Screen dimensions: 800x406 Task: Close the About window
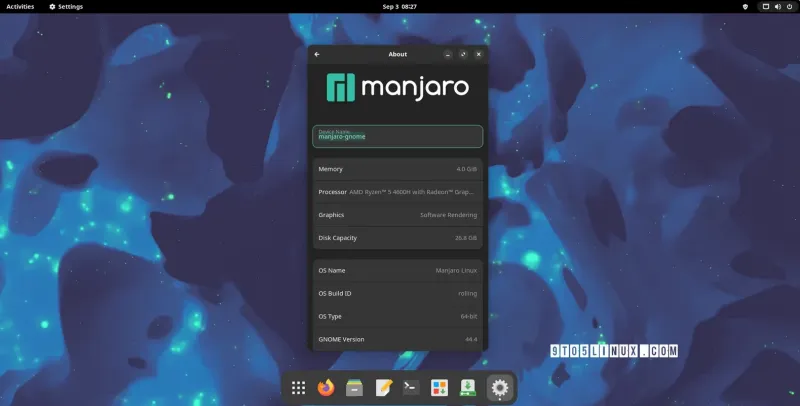(x=479, y=54)
